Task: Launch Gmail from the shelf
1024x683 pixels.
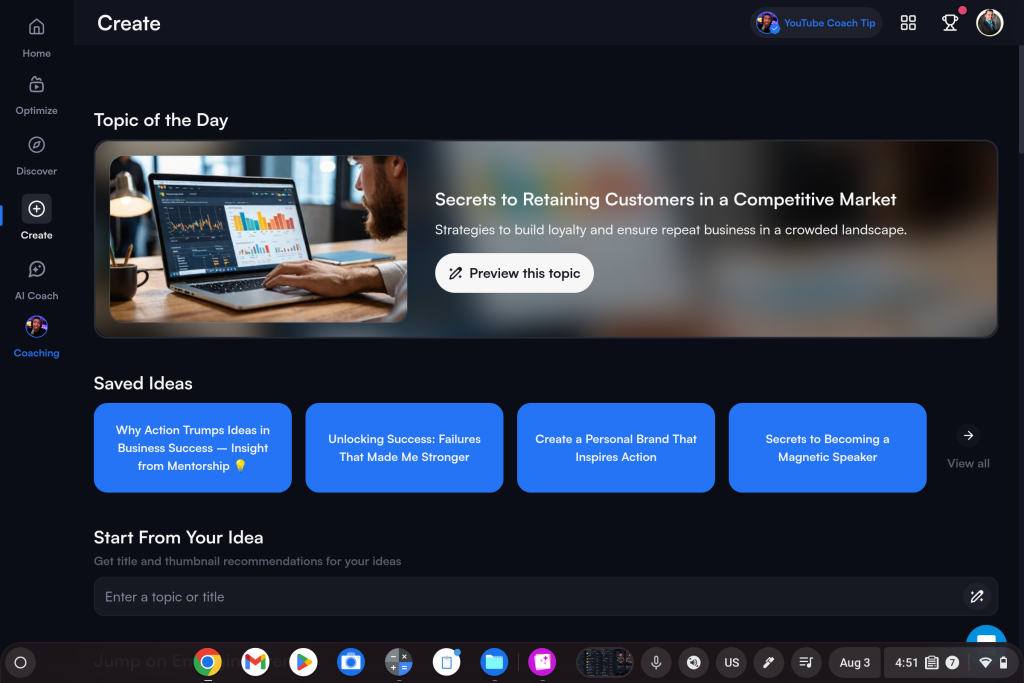Action: (x=255, y=662)
